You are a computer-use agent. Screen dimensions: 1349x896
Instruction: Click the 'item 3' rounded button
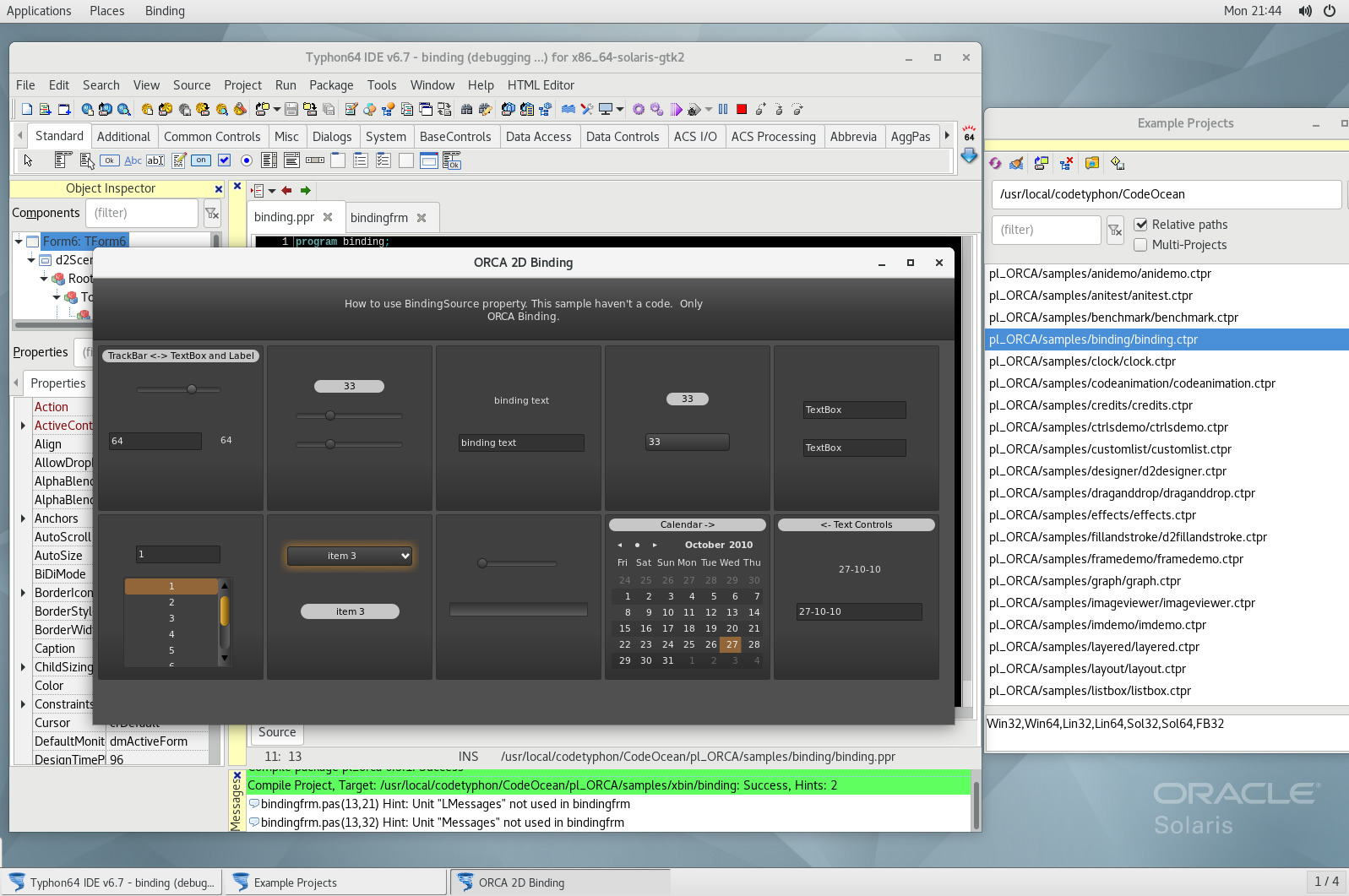click(x=350, y=611)
